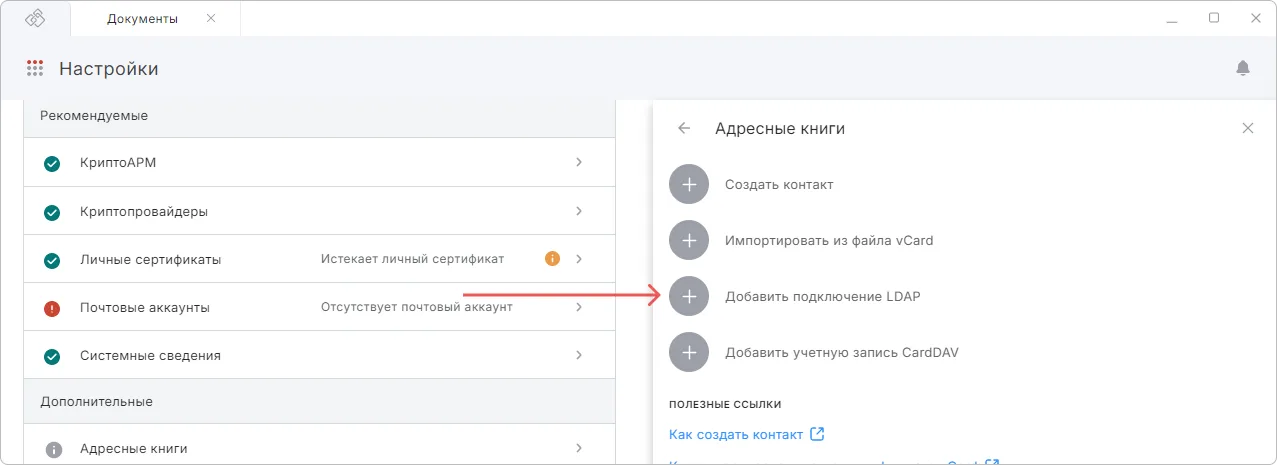The height and width of the screenshot is (465, 1277).
Task: Click the Отсутствует почтовый аккаунт status text
Action: coord(416,307)
